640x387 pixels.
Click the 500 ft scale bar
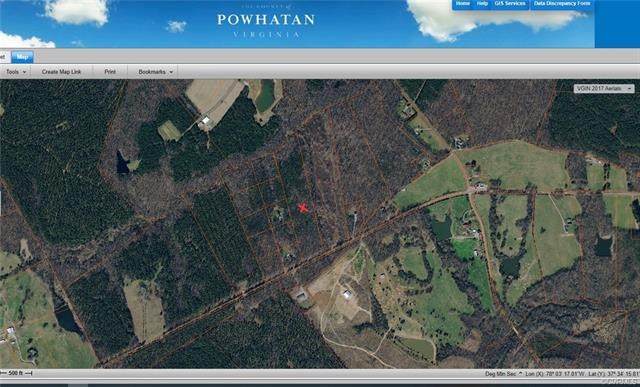click(16, 373)
